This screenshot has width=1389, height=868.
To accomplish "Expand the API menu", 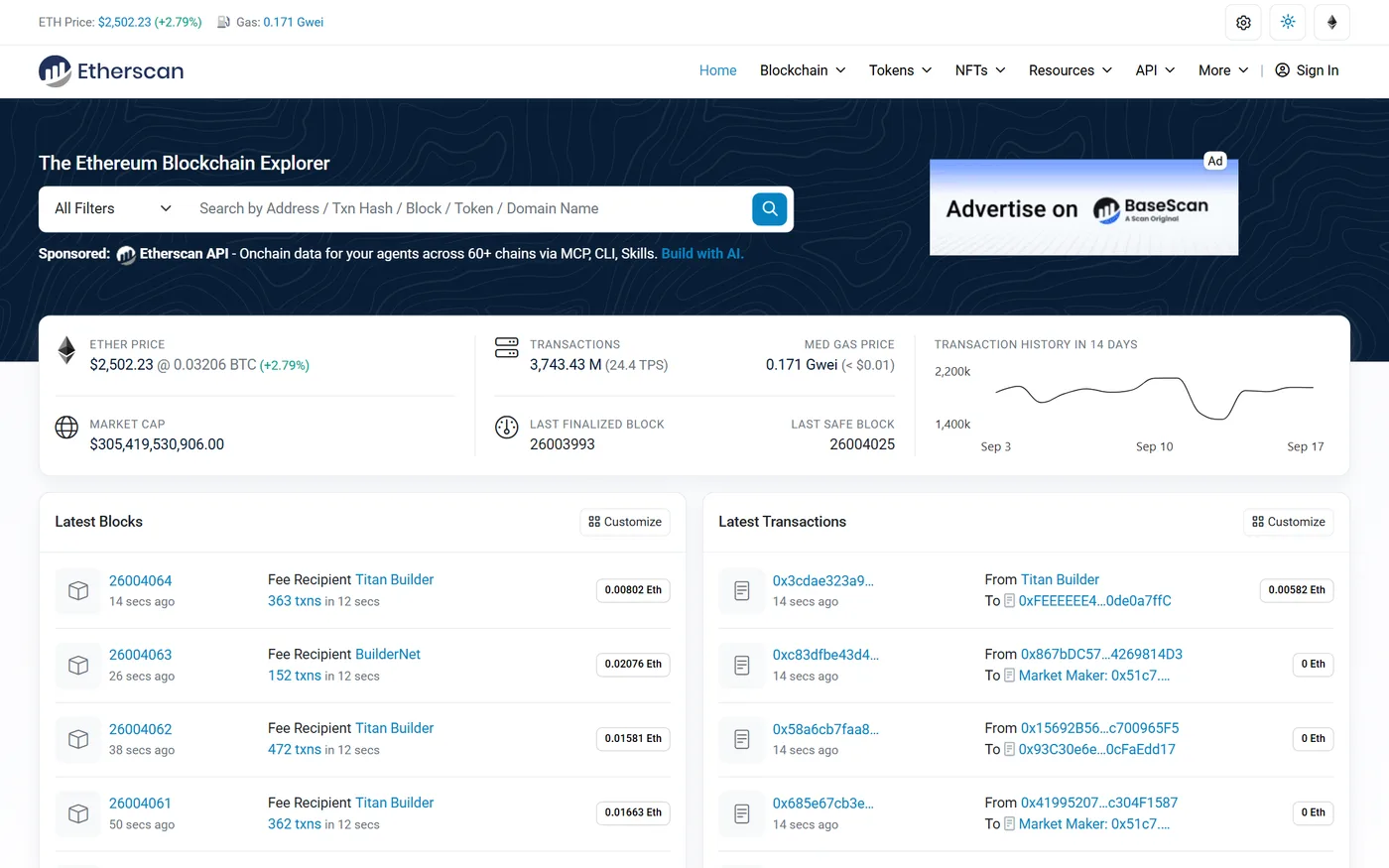I will coord(1156,70).
